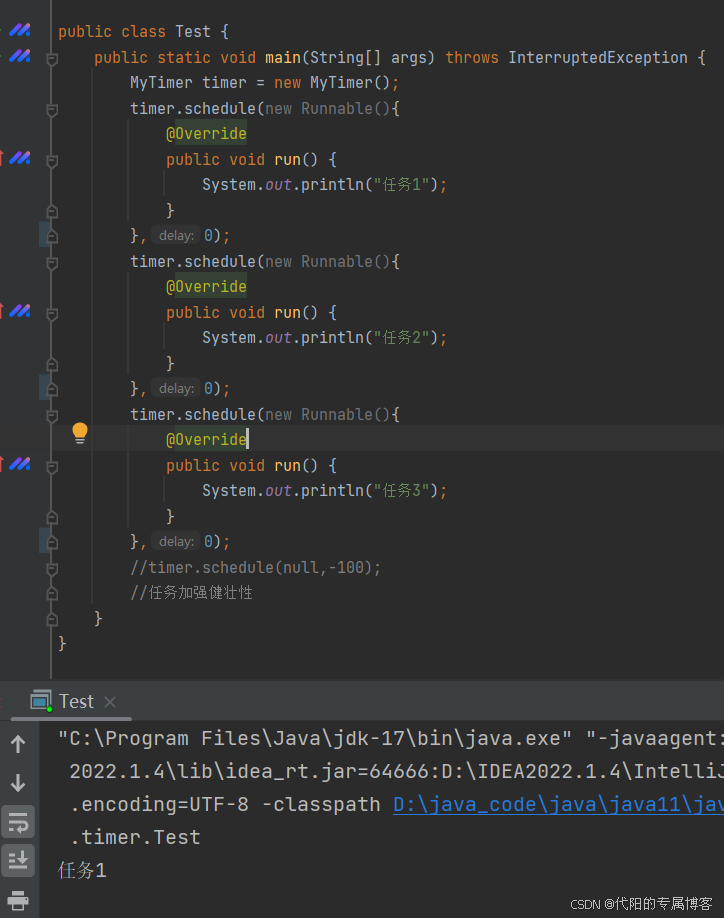Click the fold end marker at the third 'delay: 0);' line
724x918 pixels.
pyautogui.click(x=52, y=542)
